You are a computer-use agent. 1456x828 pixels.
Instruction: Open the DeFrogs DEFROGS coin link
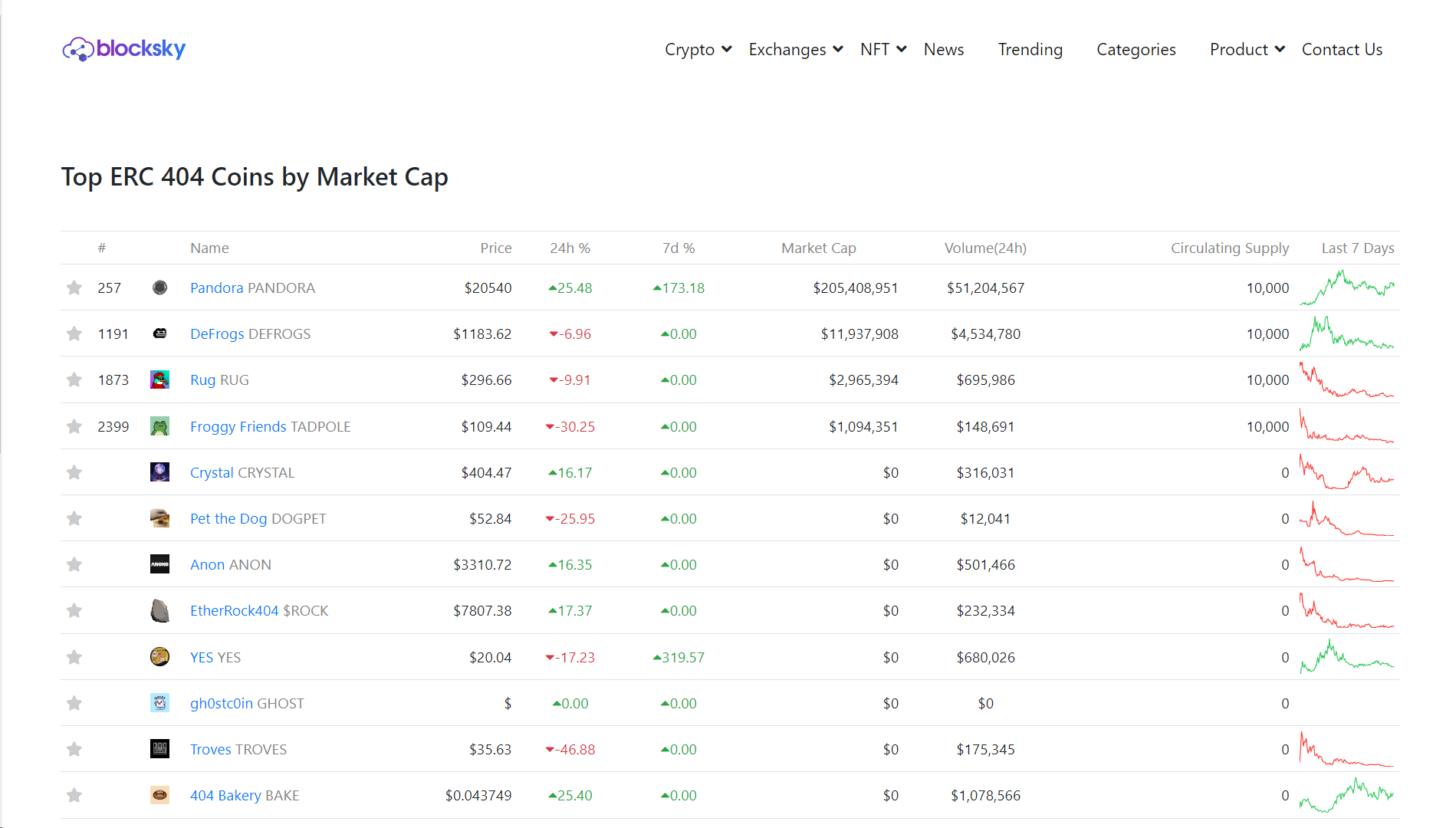(x=250, y=333)
